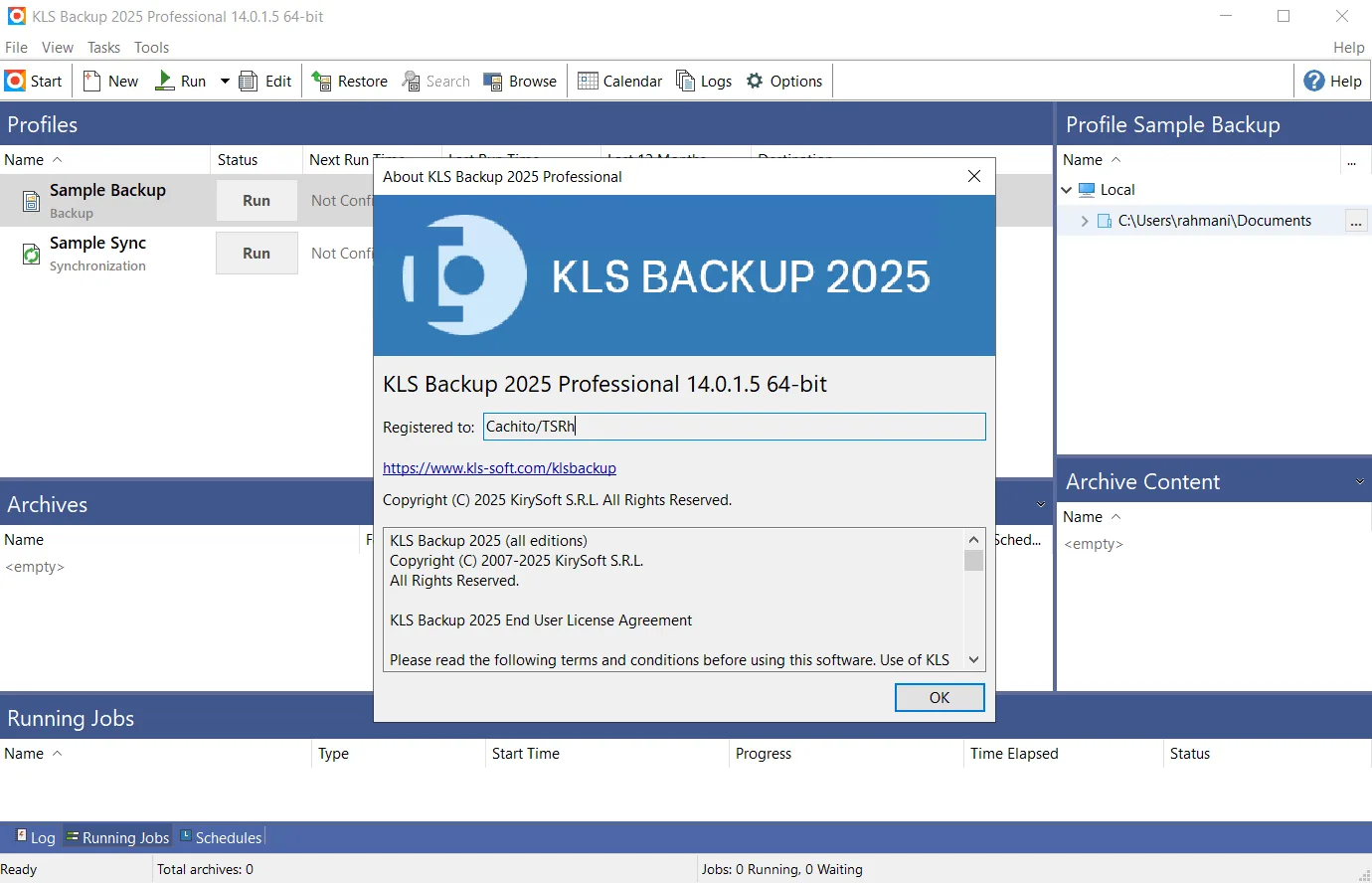Click the Registered to input field
The height and width of the screenshot is (883, 1372).
tap(734, 427)
